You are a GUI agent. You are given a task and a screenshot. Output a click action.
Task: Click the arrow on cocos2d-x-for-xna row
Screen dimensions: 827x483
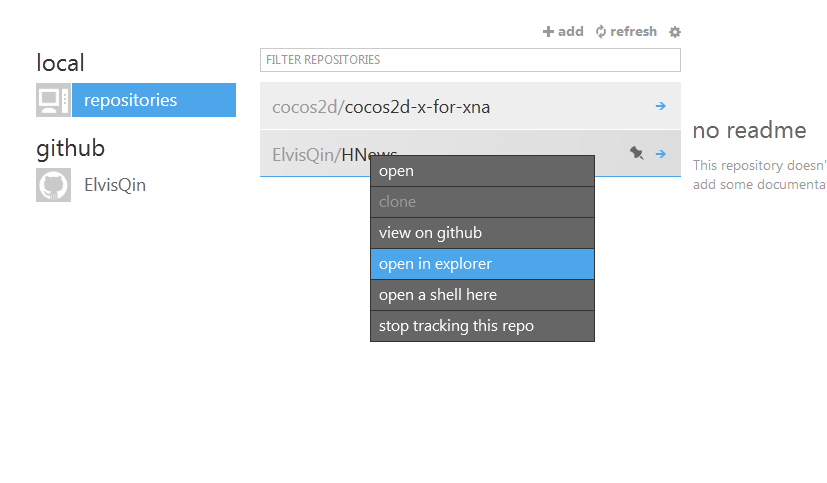(x=661, y=106)
